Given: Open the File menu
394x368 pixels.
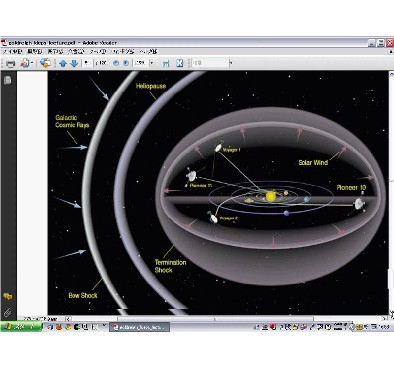Looking at the screenshot, I should point(12,52).
